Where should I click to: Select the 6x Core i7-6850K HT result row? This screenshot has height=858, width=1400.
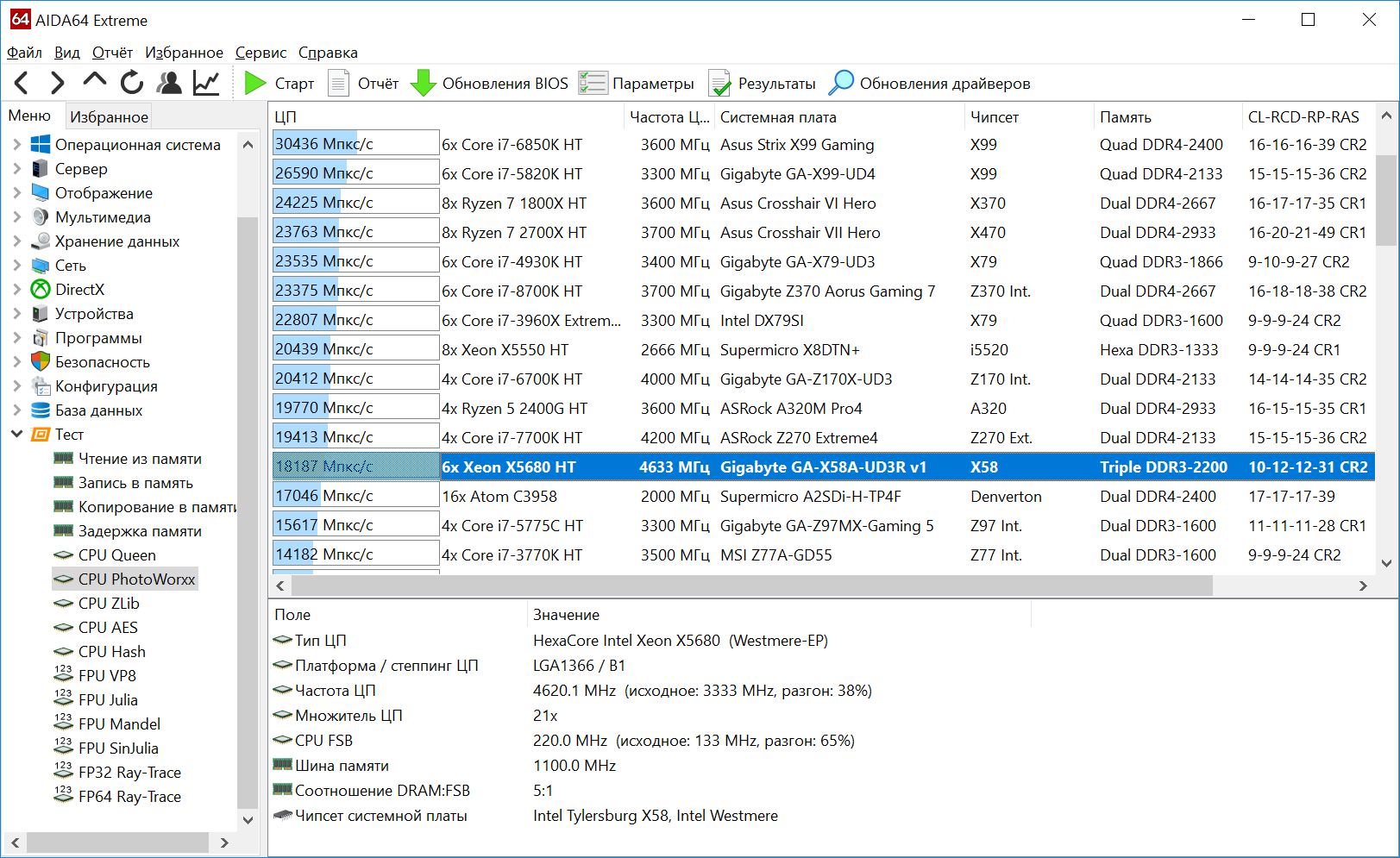click(823, 144)
